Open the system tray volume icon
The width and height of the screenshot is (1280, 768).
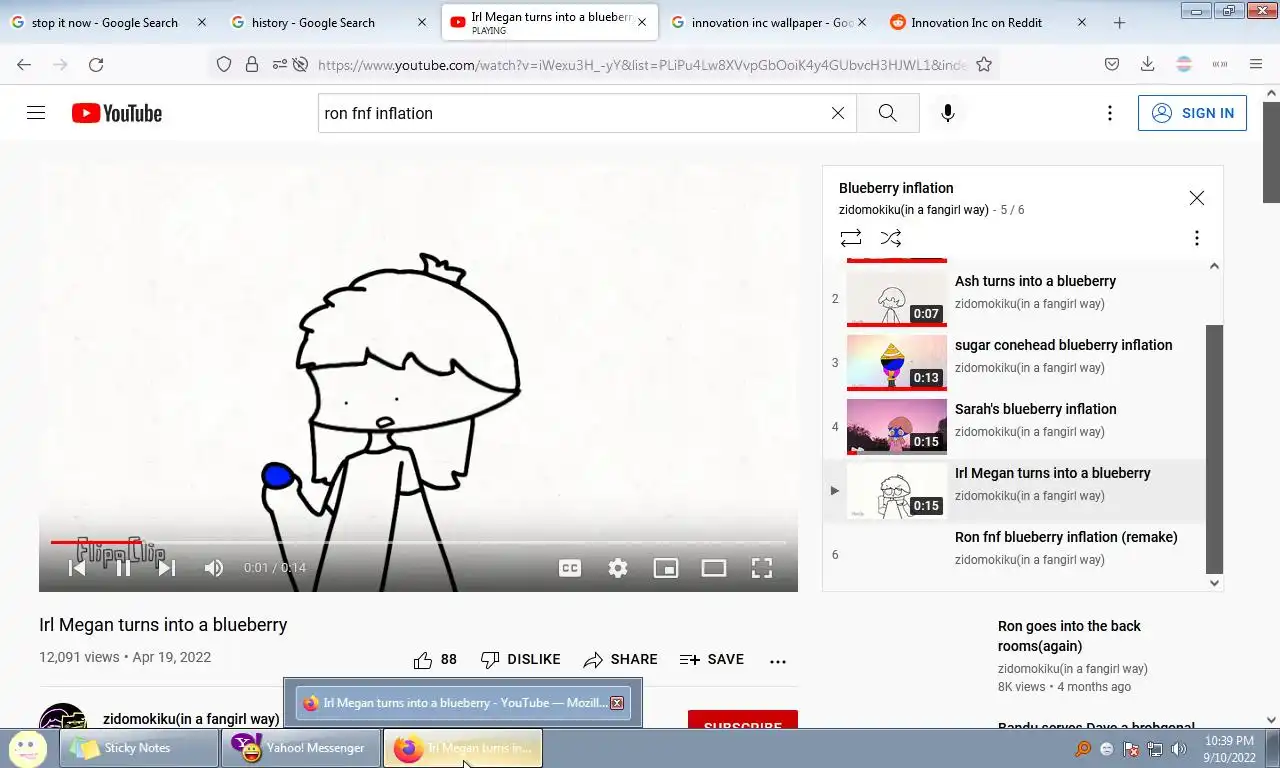(x=1178, y=749)
